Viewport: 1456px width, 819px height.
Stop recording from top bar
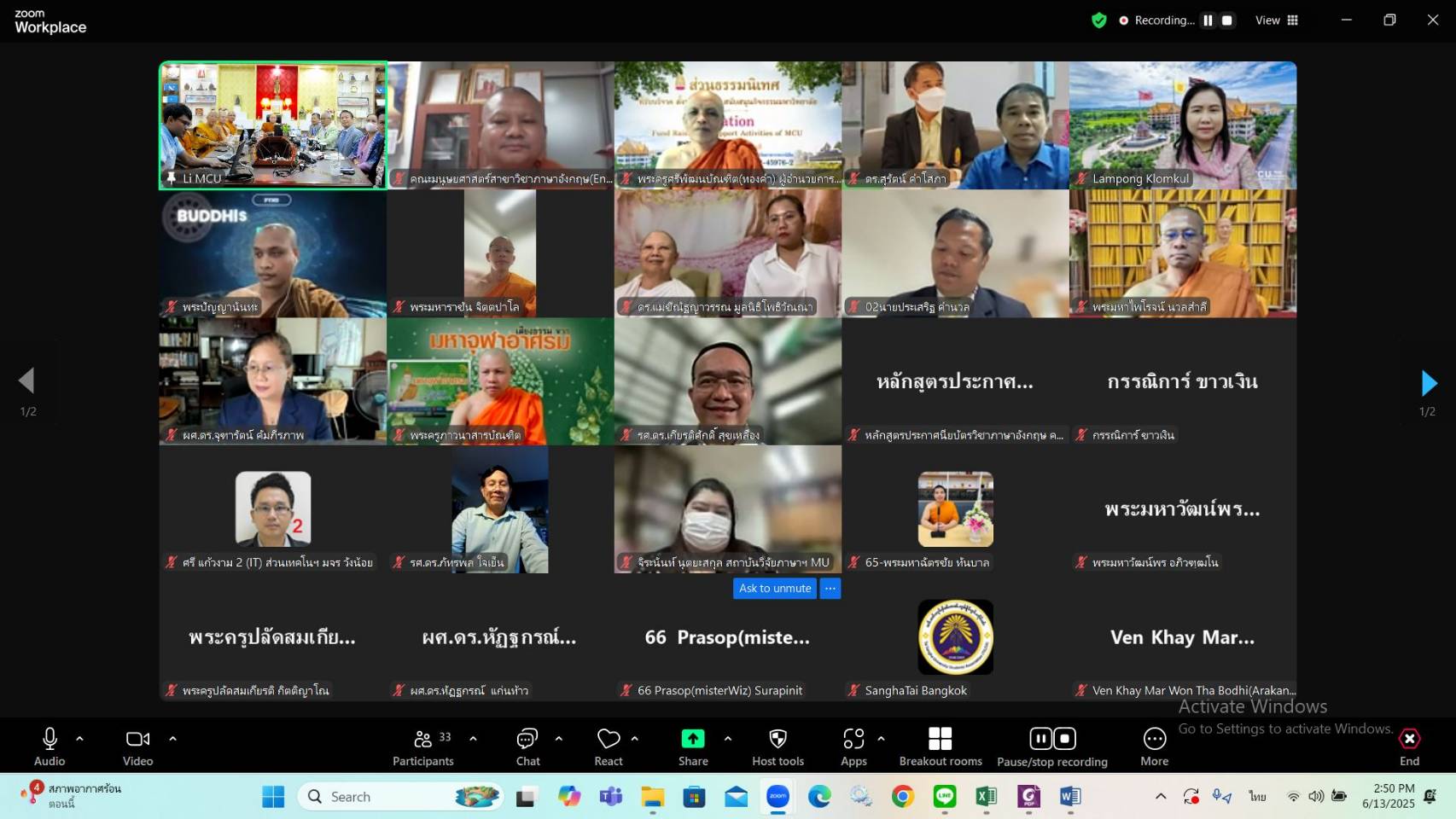1227,20
